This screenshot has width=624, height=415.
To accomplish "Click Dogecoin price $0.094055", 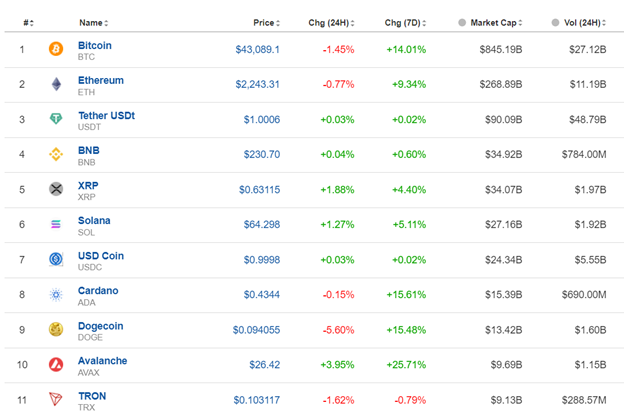I will point(256,330).
